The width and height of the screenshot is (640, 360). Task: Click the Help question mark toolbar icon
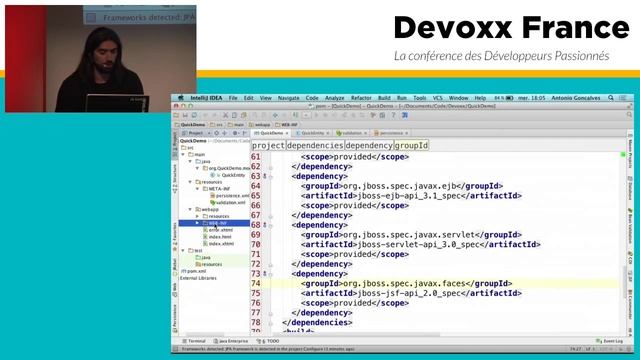[x=393, y=116]
